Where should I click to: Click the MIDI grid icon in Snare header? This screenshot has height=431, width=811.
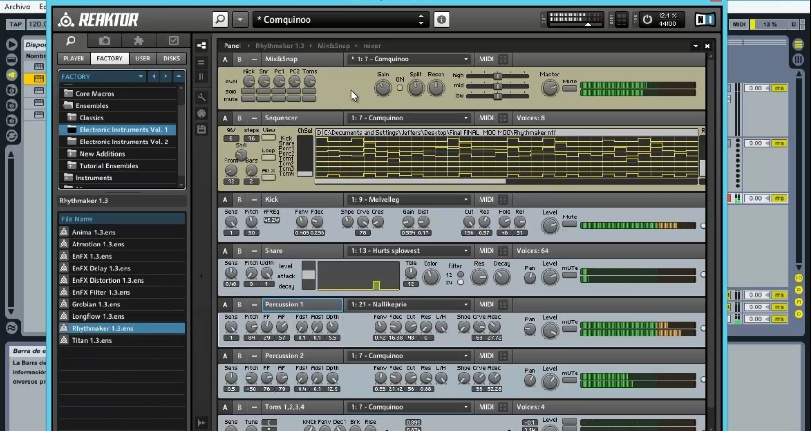click(503, 250)
